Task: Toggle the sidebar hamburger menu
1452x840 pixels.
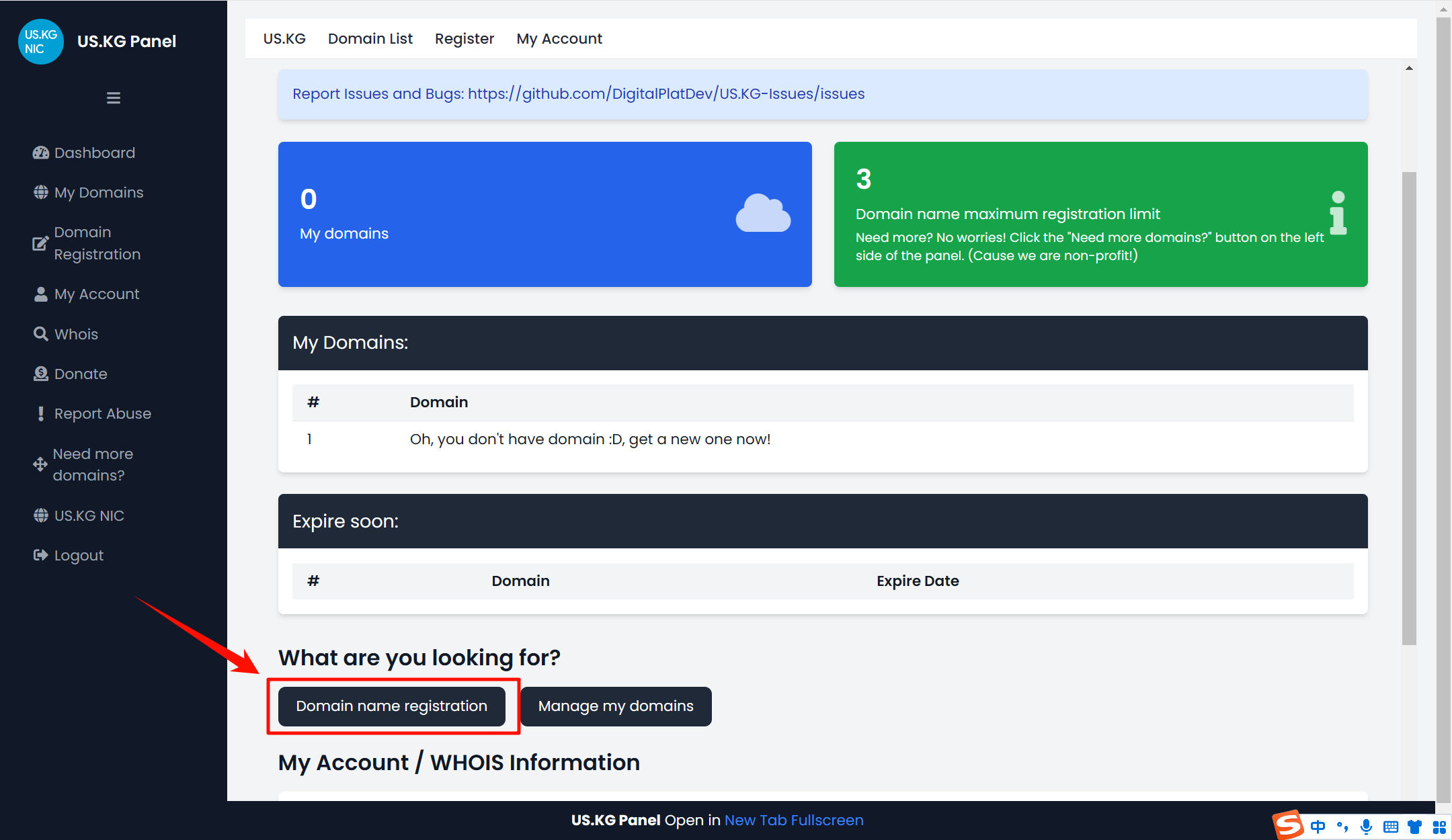Action: pyautogui.click(x=114, y=98)
